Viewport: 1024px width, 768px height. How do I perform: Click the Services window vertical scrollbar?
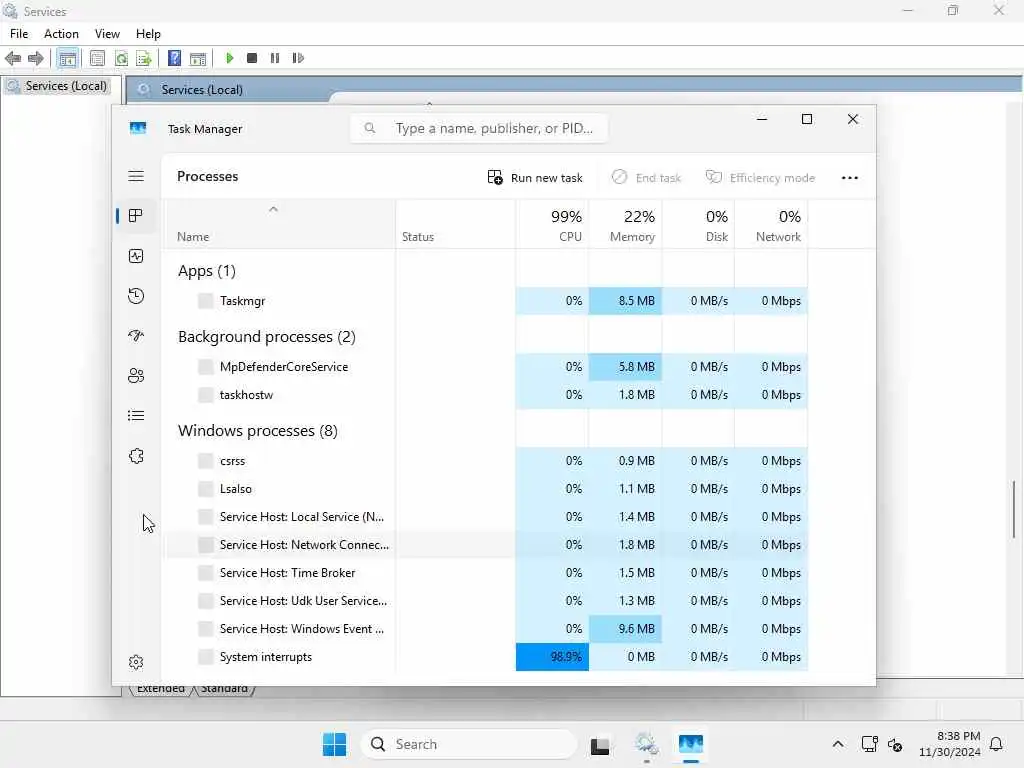point(1014,509)
